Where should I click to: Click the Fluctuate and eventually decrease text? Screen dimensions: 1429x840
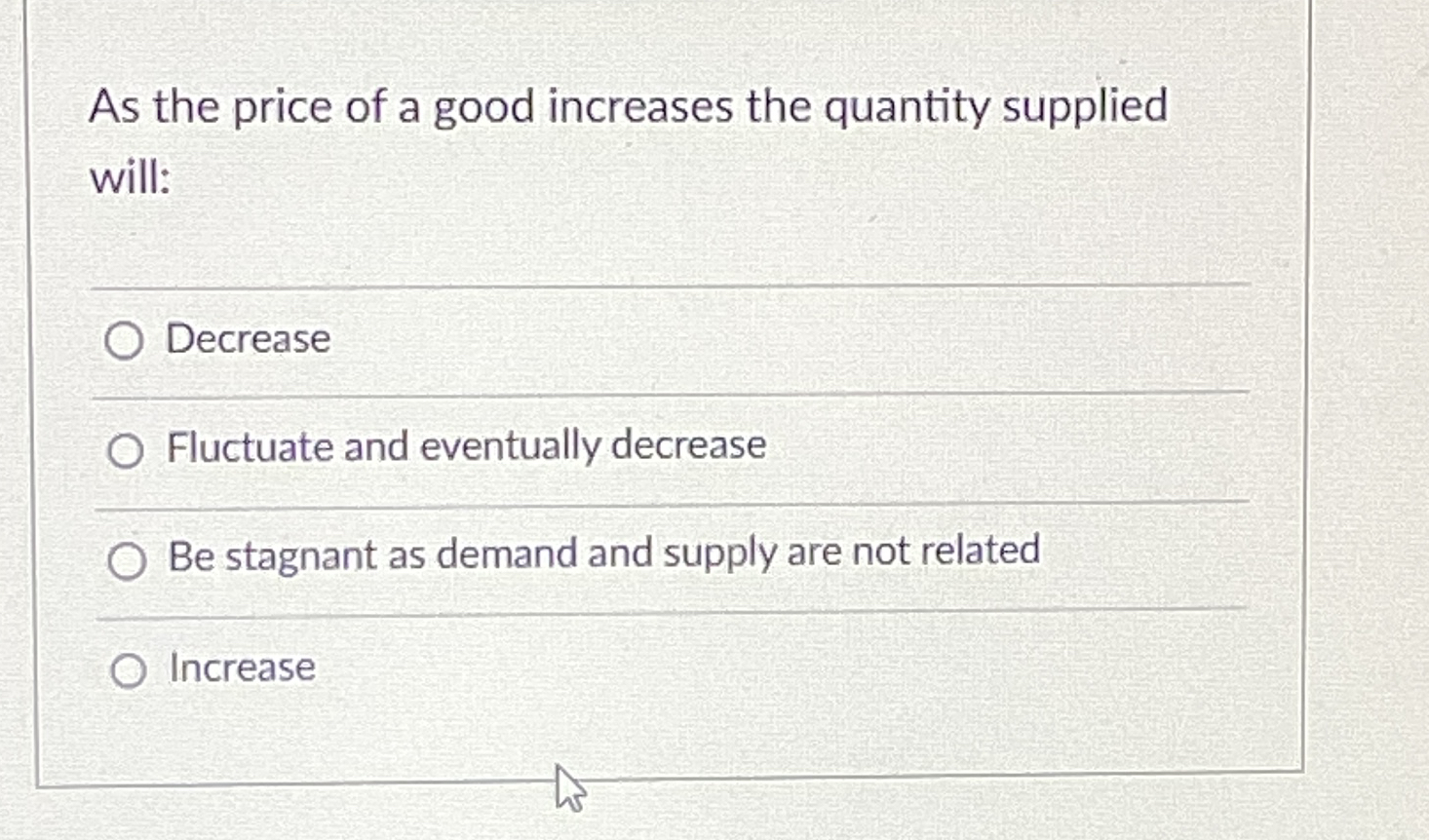coord(466,446)
